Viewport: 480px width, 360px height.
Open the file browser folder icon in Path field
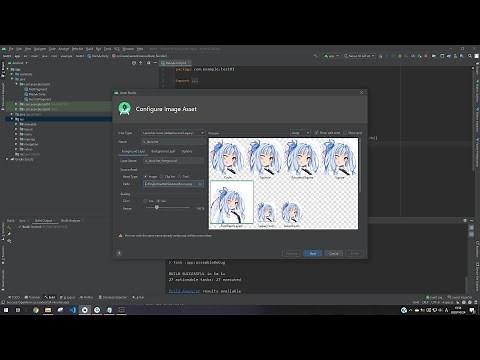coord(200,184)
